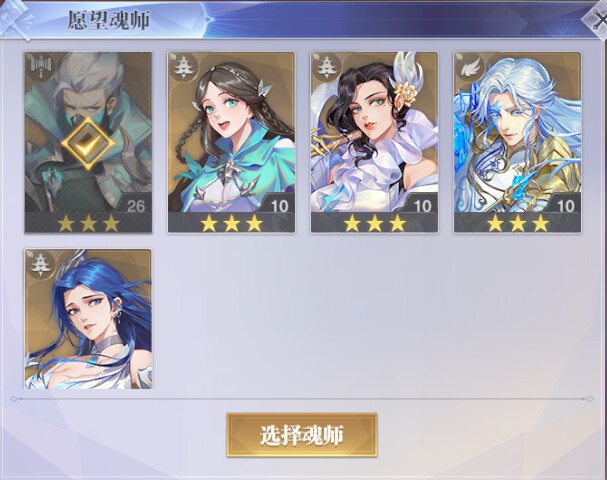The image size is (607, 480).
Task: Select the braided-hair girl in teal cape
Action: [231, 142]
